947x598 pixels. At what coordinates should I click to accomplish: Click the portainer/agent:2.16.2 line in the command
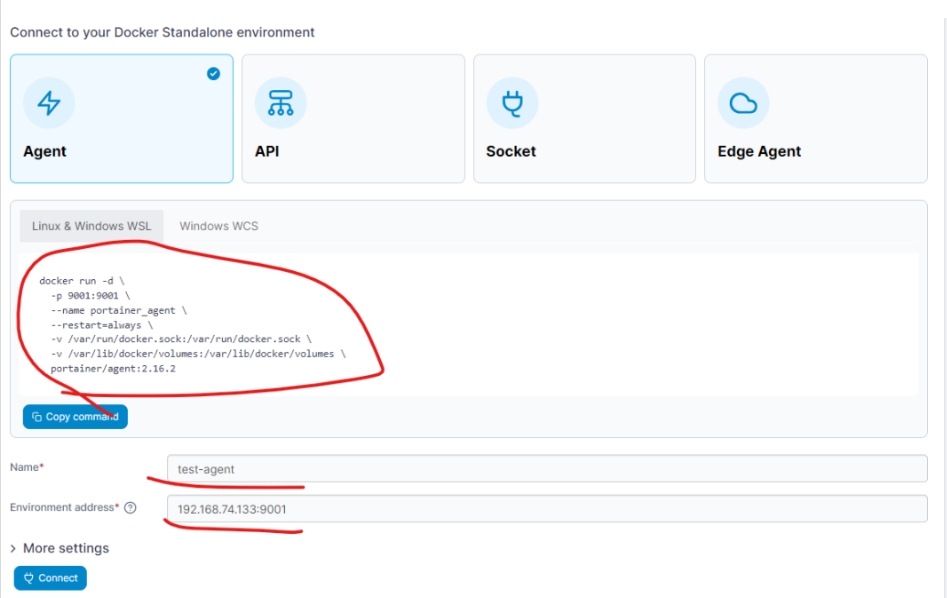[113, 368]
